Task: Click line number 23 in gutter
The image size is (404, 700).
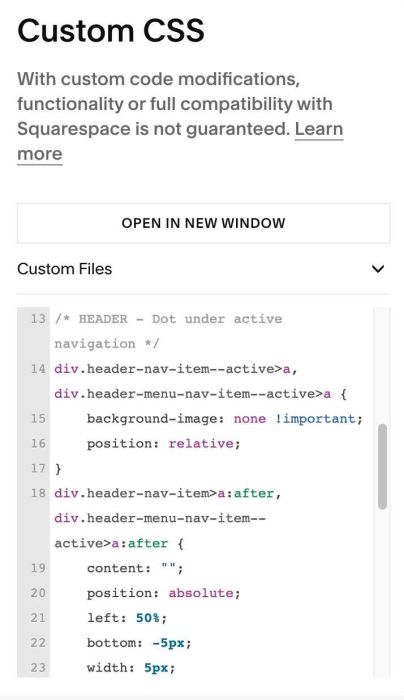Action: click(x=38, y=668)
